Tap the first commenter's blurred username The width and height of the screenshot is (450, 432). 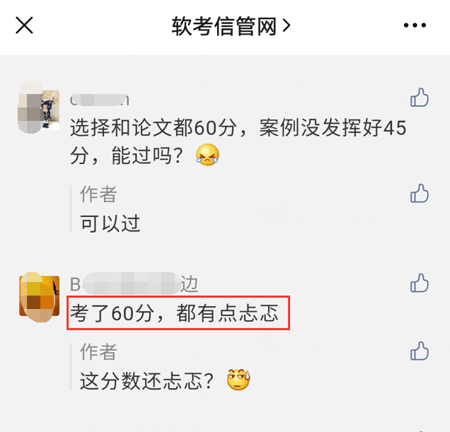click(100, 100)
